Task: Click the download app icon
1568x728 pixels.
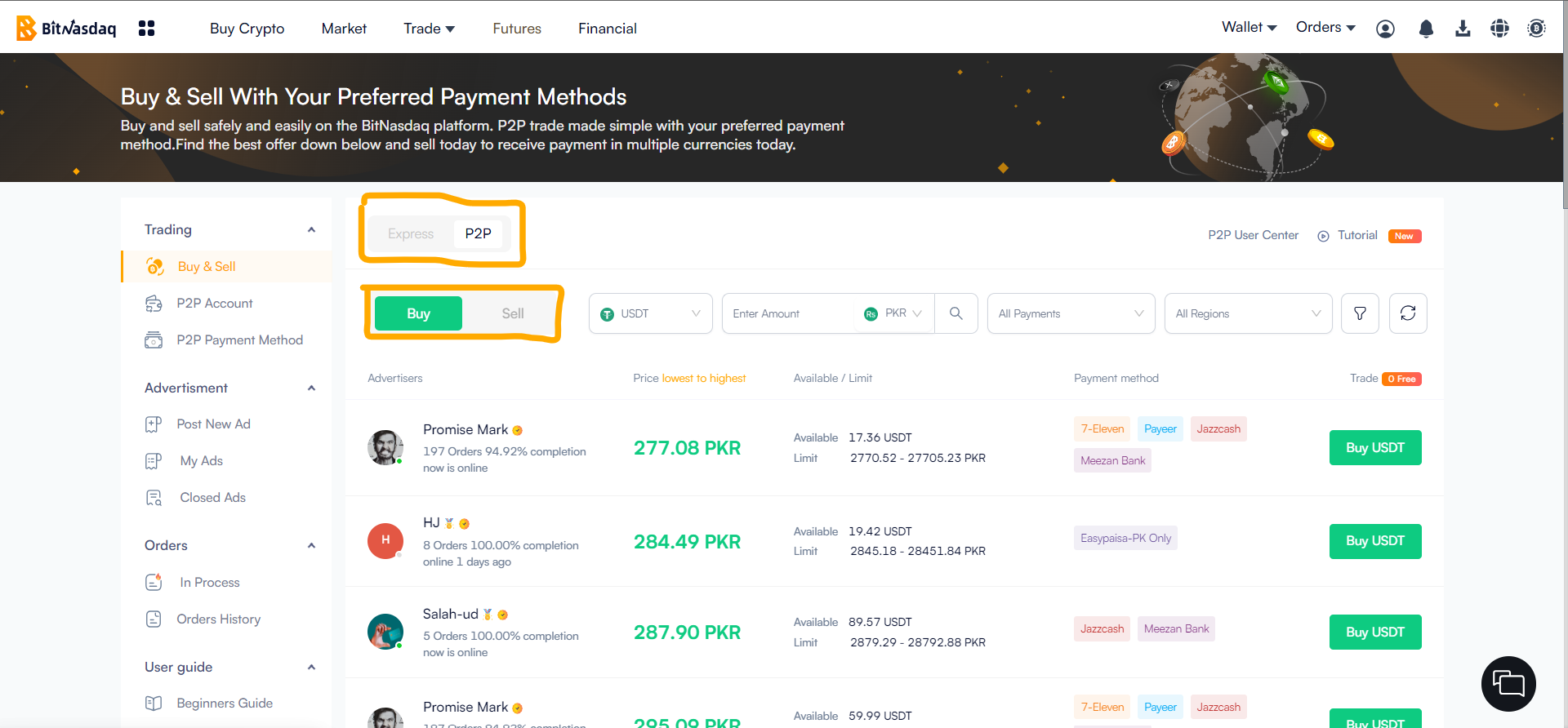Action: coord(1463,29)
